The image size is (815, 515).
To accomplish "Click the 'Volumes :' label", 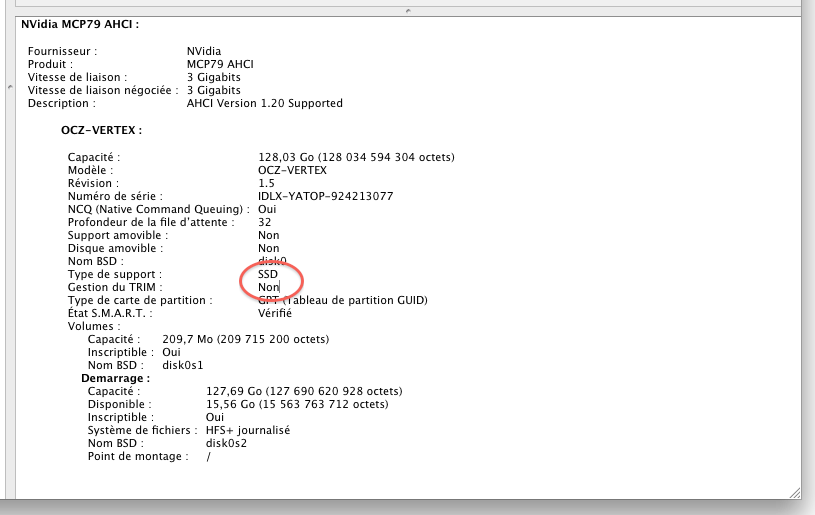I will 94,326.
